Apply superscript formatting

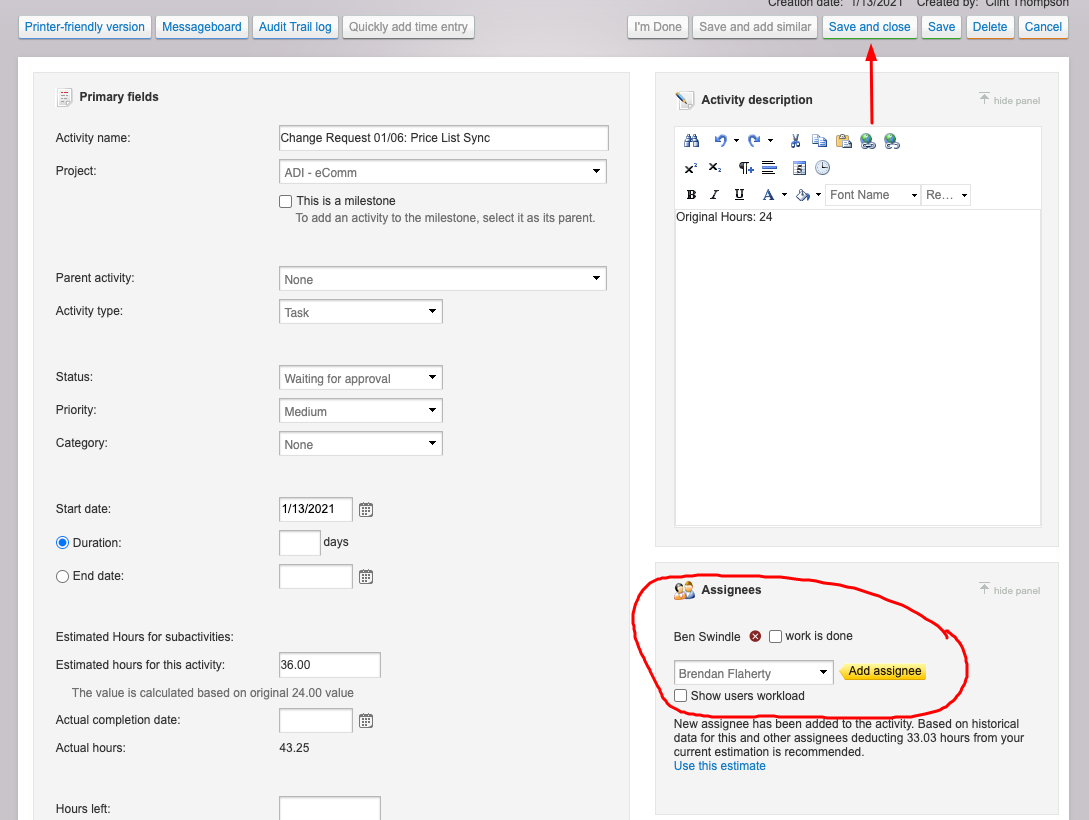click(x=691, y=167)
